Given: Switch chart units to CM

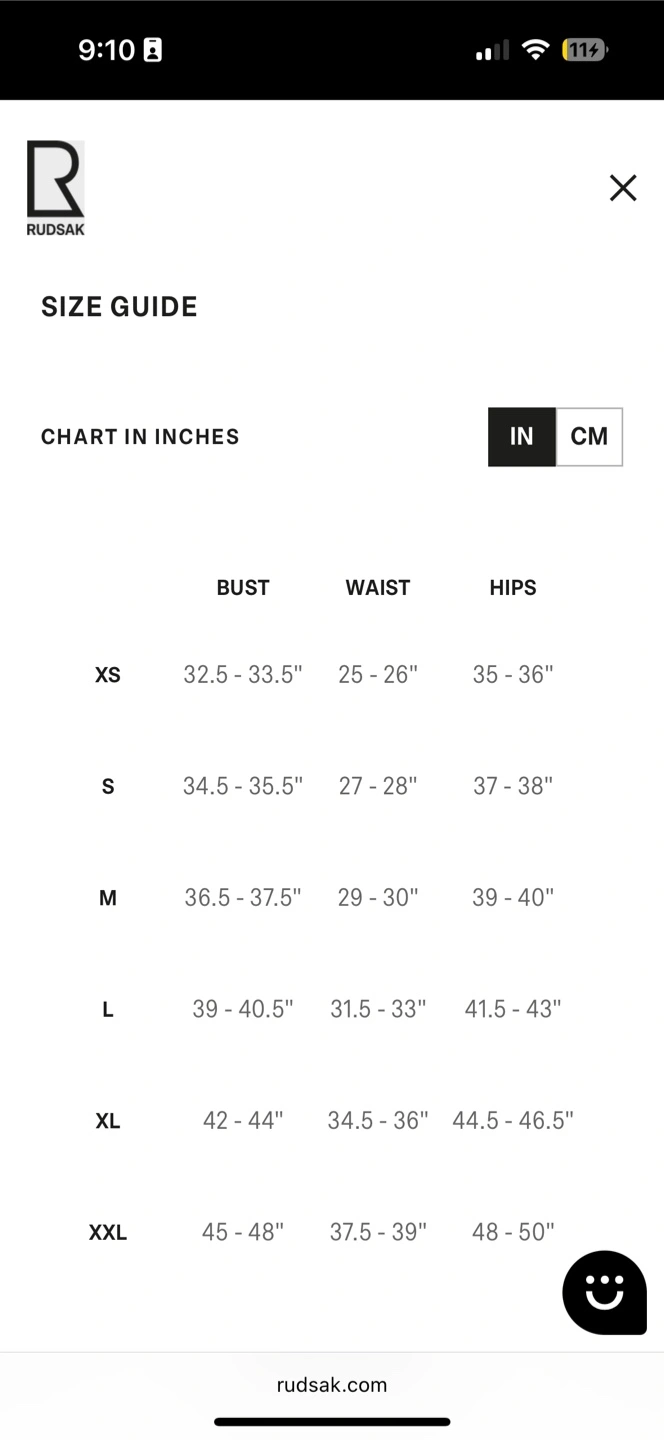Looking at the screenshot, I should pos(589,437).
